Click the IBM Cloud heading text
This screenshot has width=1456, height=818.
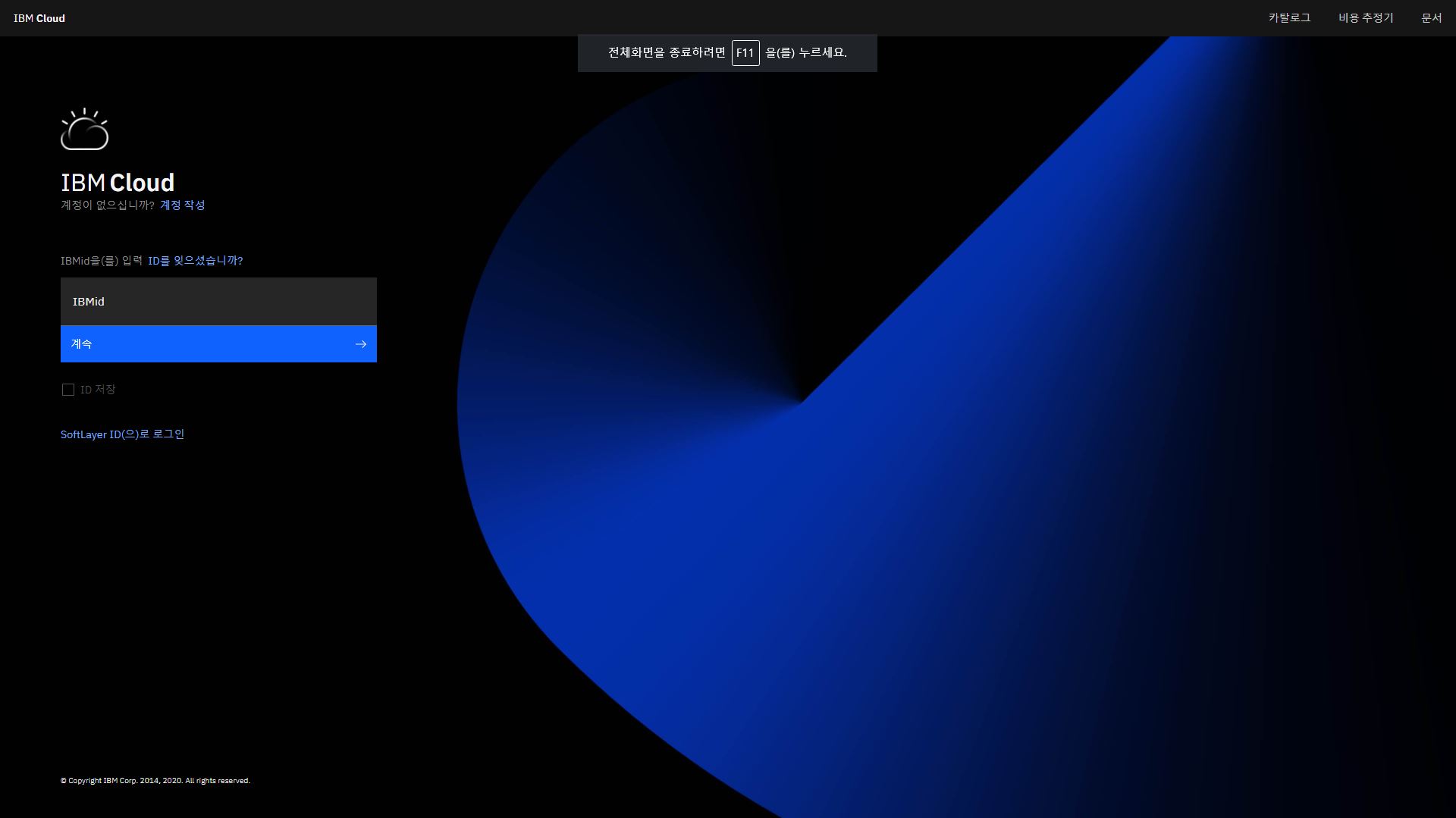[x=118, y=183]
